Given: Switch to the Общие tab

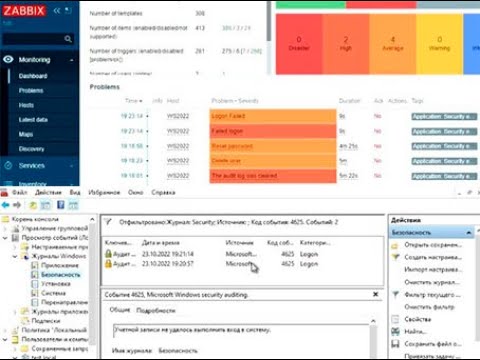Looking at the screenshot, I should coord(119,310).
